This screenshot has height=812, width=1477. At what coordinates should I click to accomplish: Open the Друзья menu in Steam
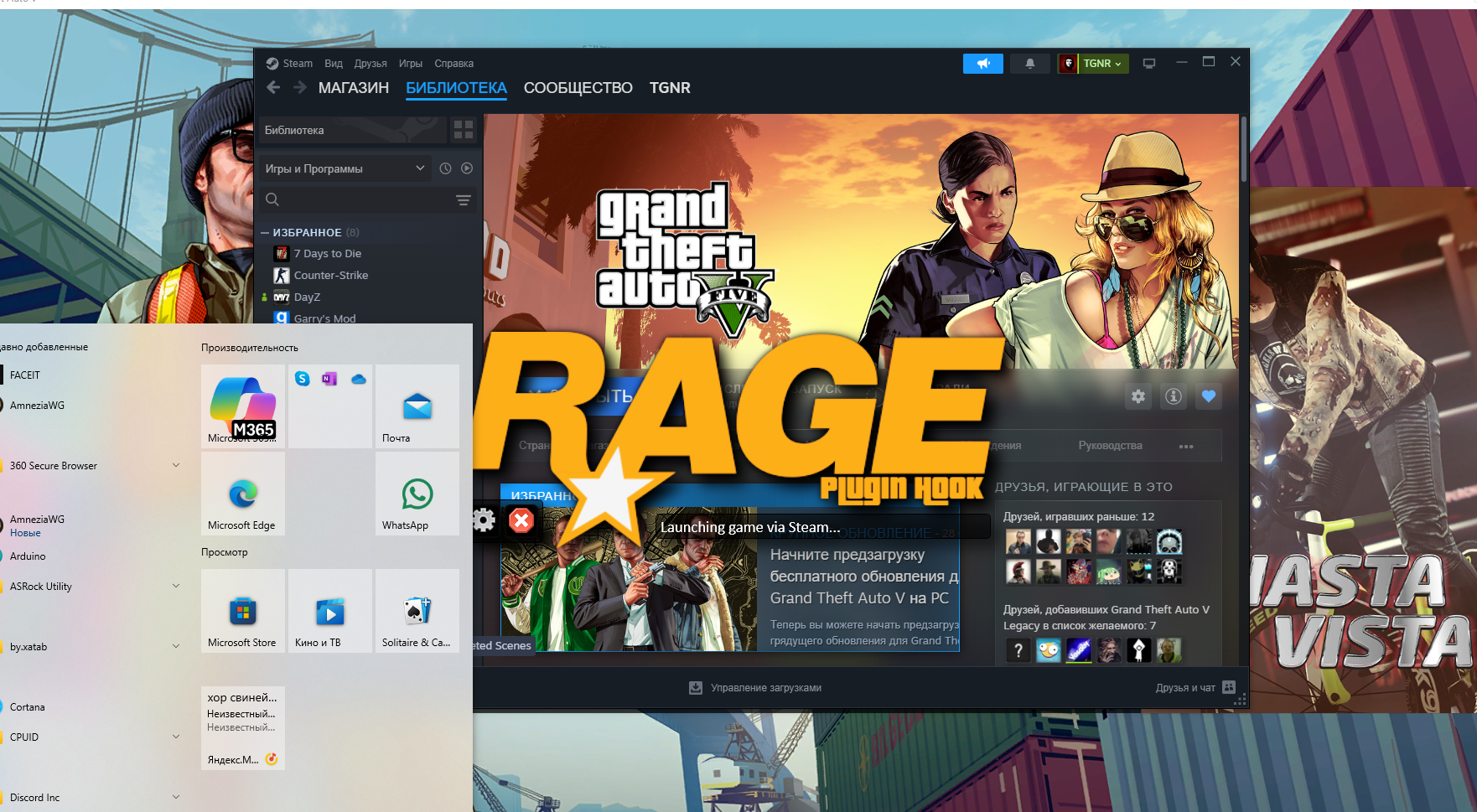click(x=370, y=64)
